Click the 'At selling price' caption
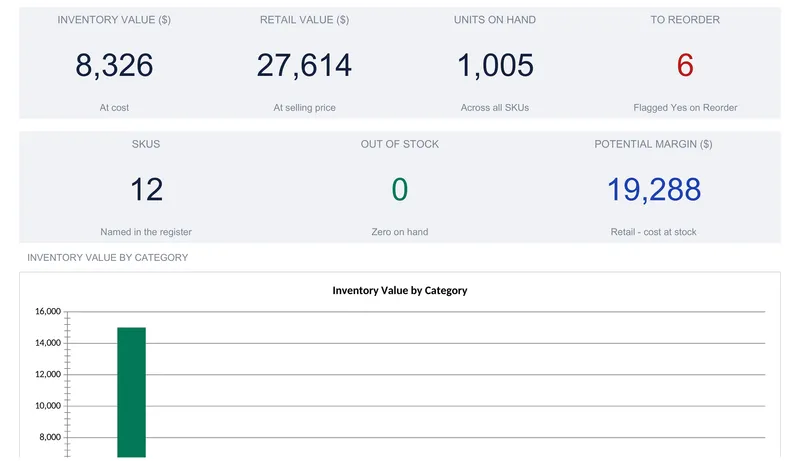The width and height of the screenshot is (800, 461). pos(305,108)
